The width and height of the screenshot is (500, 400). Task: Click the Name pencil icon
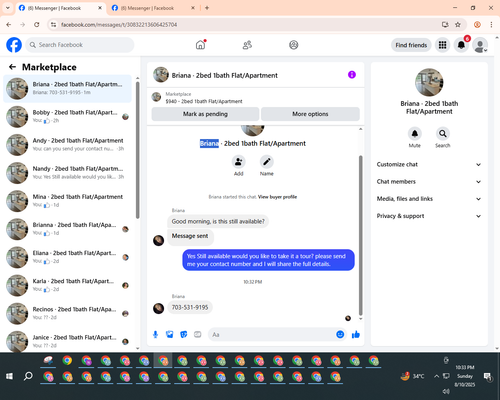click(x=267, y=162)
